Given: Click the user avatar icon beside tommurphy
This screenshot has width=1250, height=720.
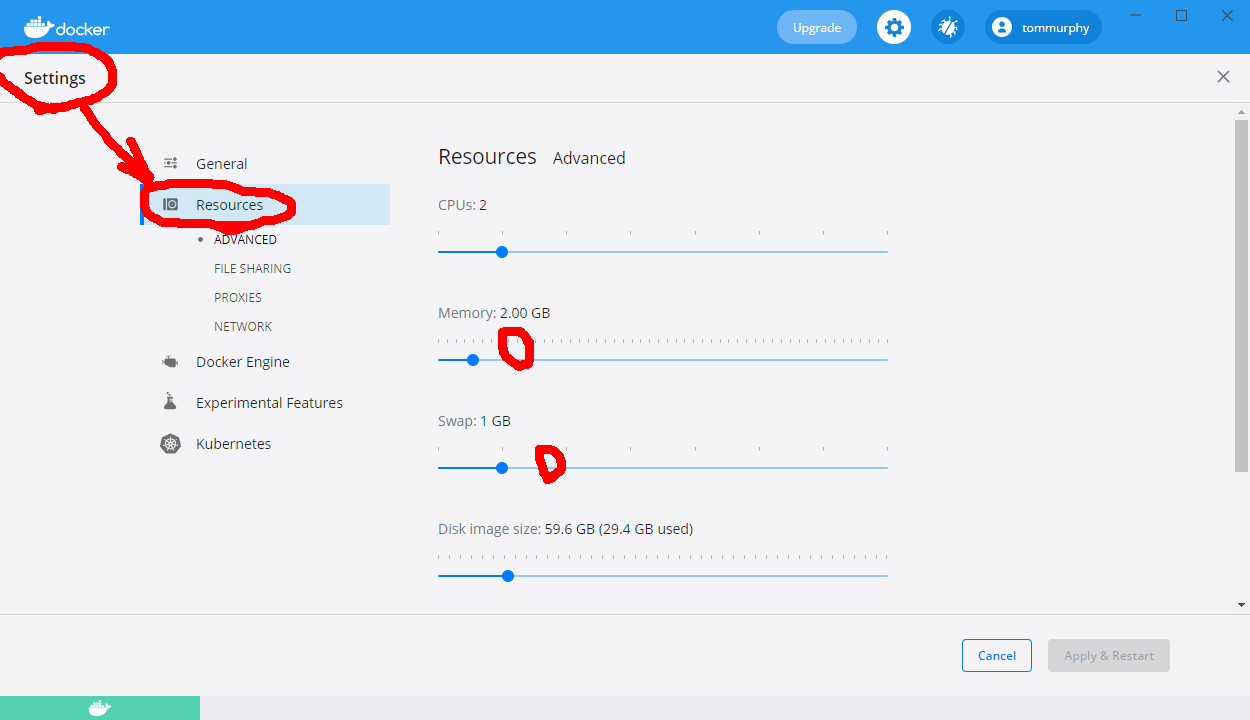Looking at the screenshot, I should (x=1002, y=28).
